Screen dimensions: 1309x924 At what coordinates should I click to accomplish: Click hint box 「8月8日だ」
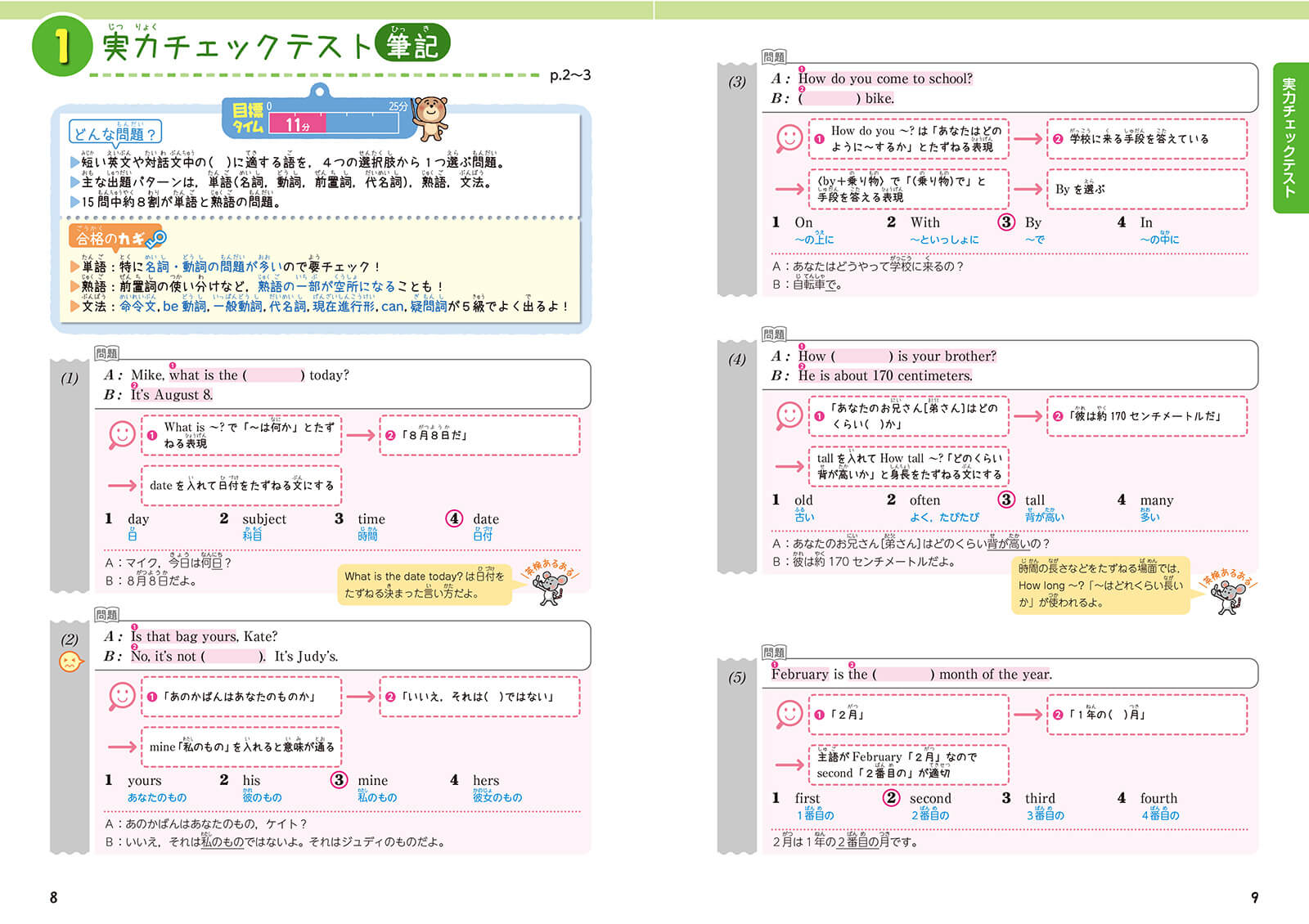(x=479, y=435)
